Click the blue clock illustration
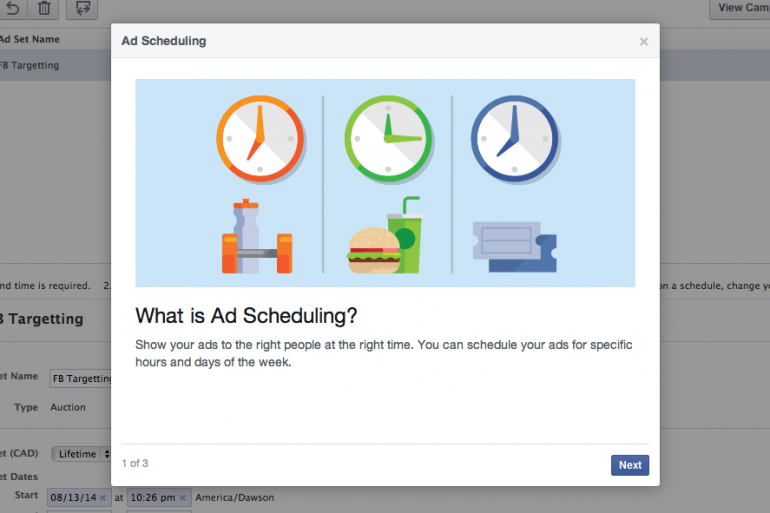 coord(514,139)
